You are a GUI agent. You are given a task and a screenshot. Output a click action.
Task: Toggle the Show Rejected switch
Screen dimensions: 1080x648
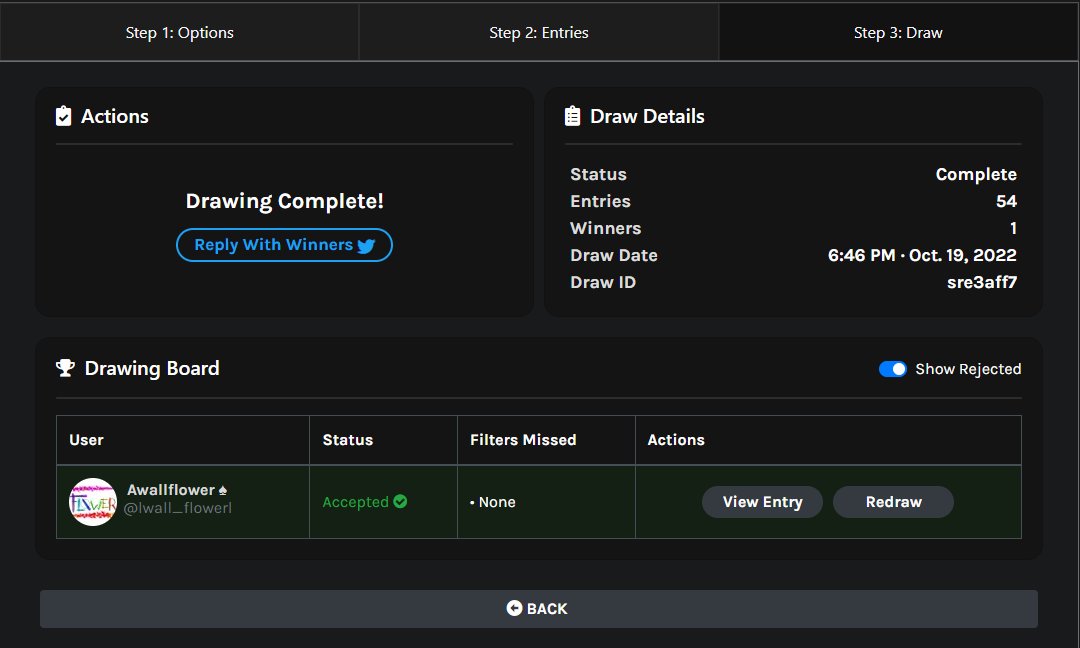coord(893,369)
